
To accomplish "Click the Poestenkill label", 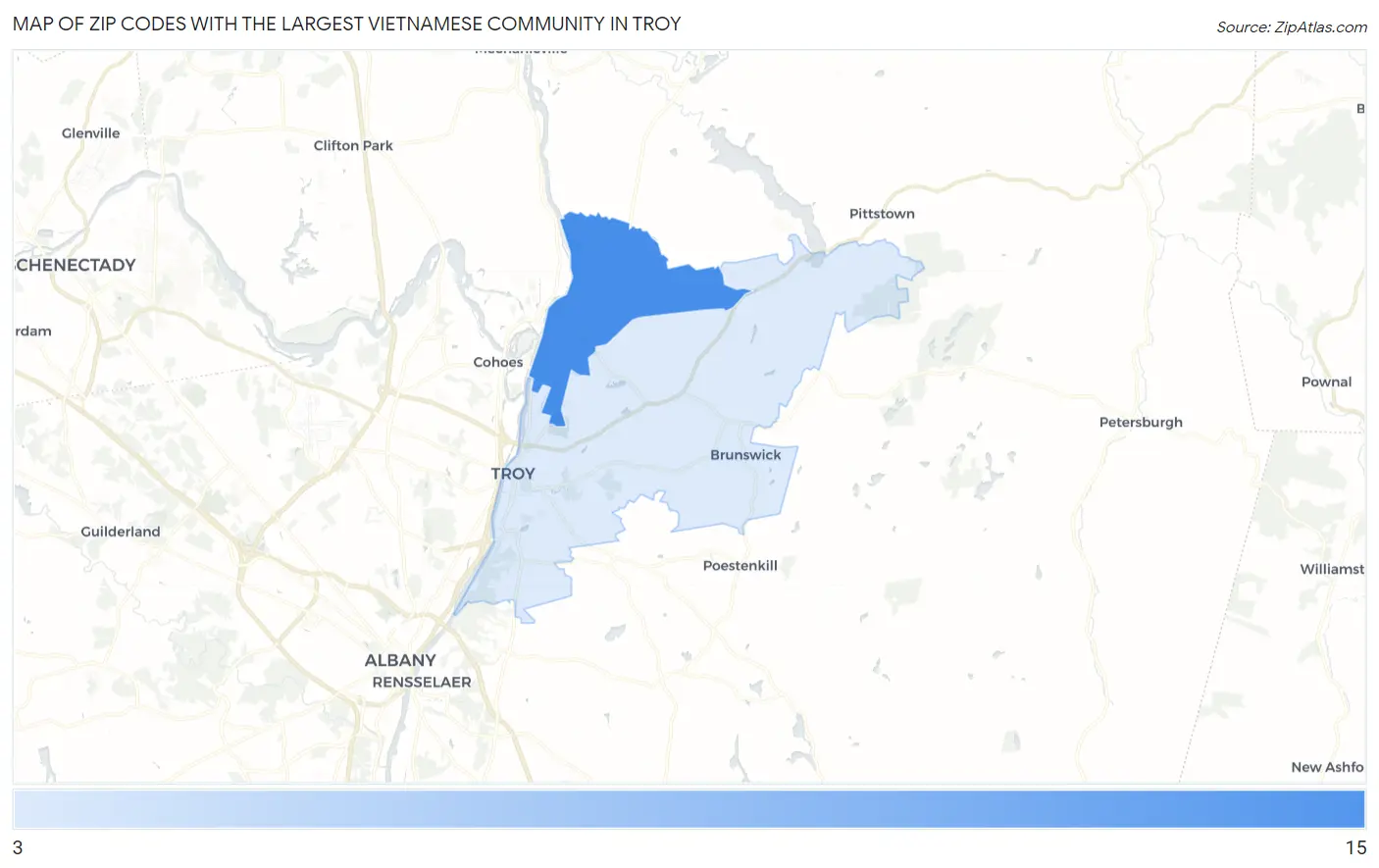I will point(741,566).
